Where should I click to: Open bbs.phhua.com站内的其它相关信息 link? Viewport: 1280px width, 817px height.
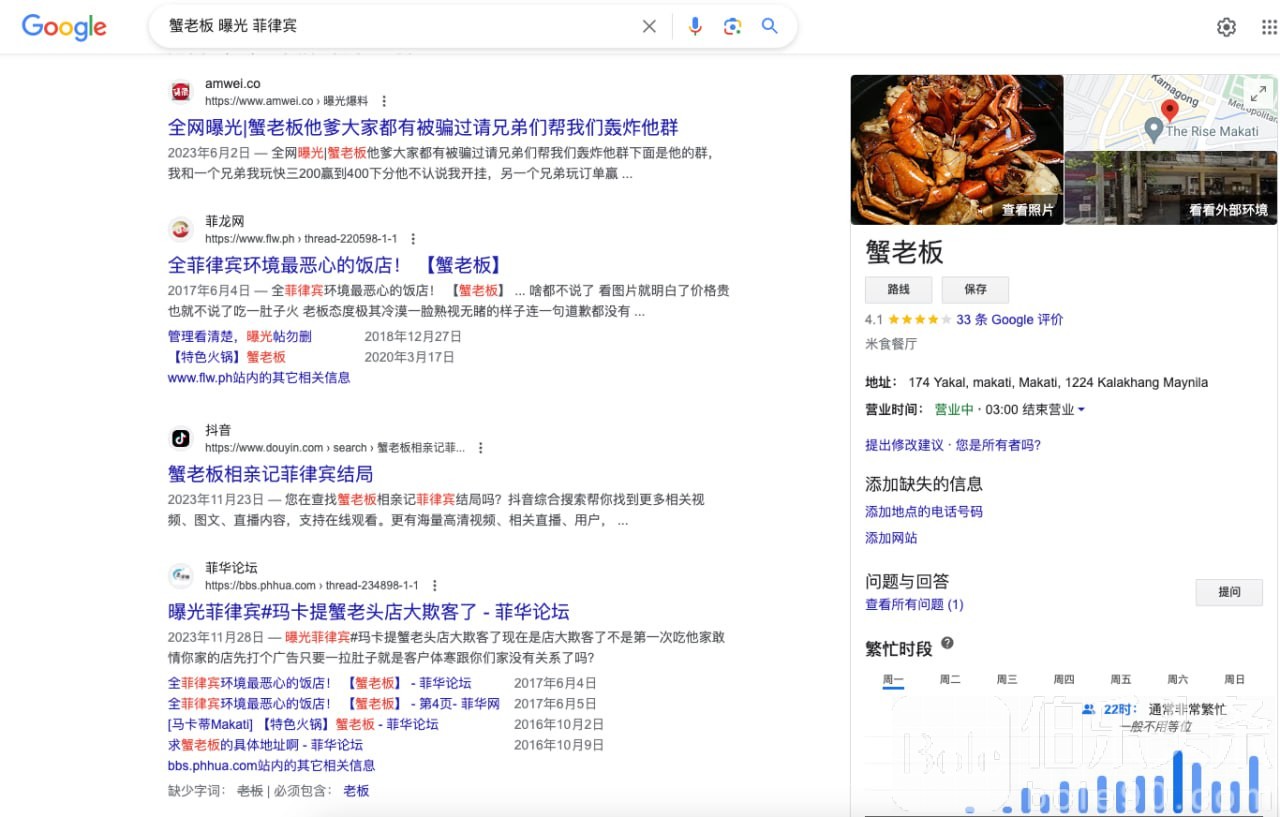(x=272, y=766)
